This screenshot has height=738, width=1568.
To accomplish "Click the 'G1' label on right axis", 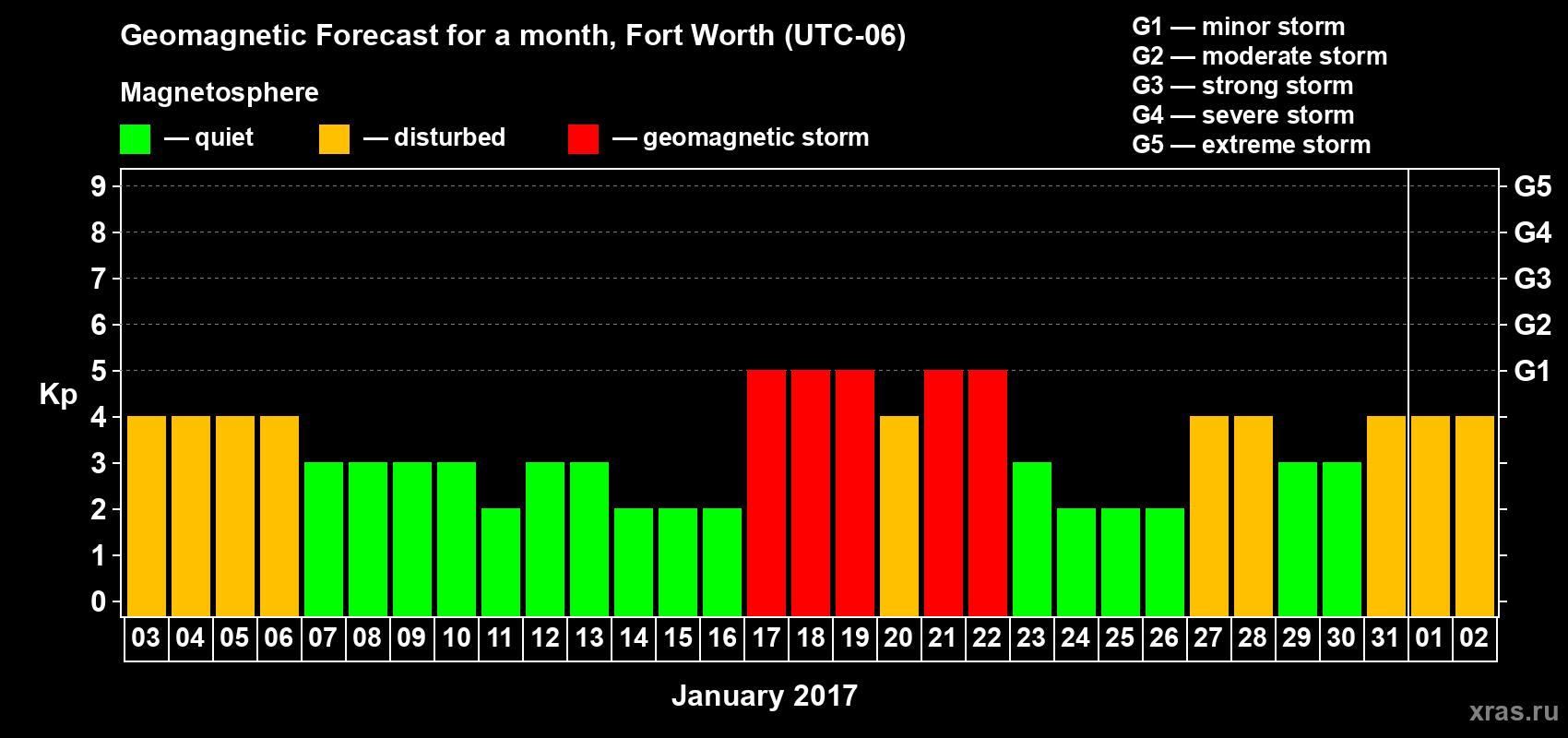I will tap(1533, 371).
